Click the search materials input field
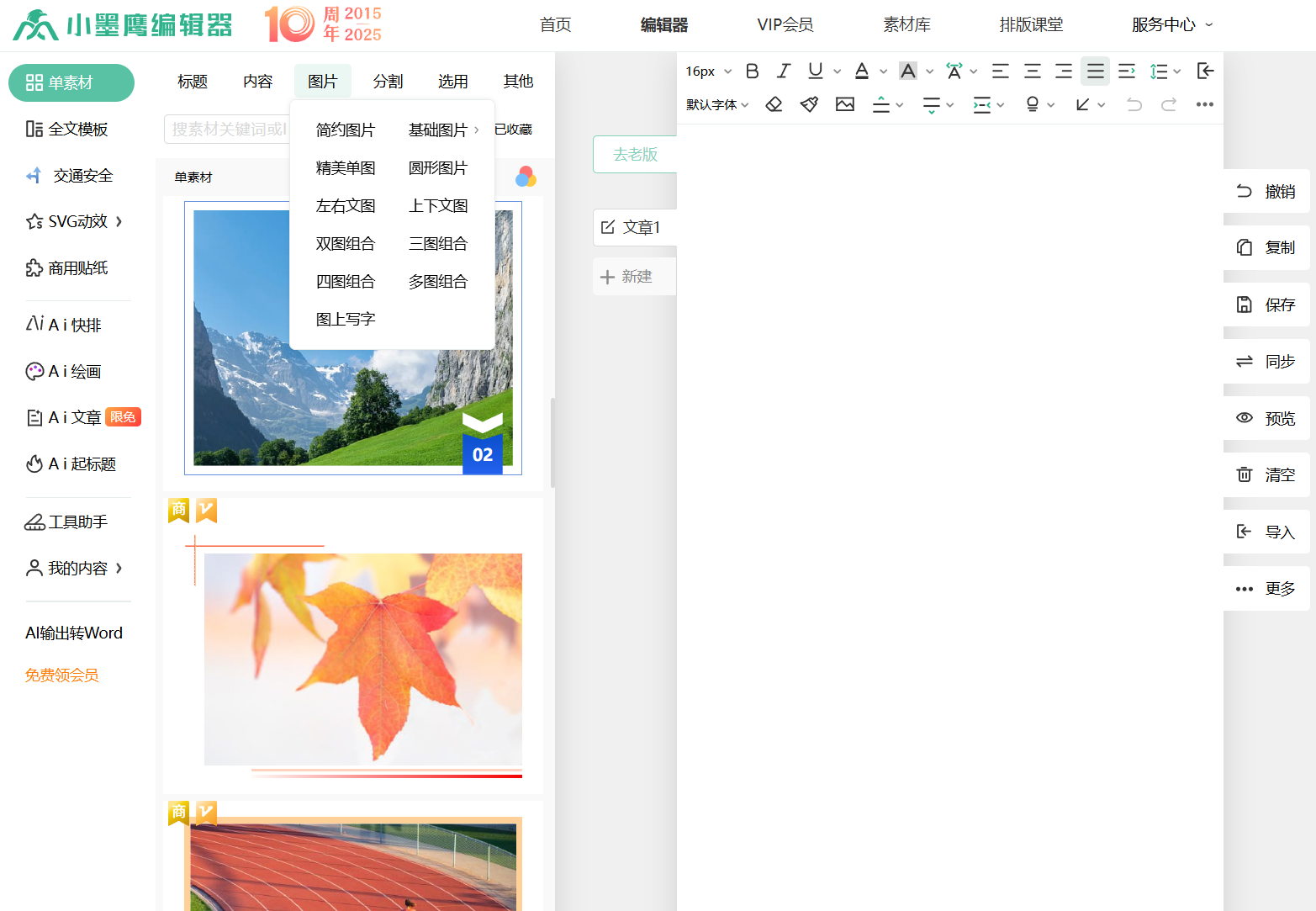The image size is (1316, 911). click(x=227, y=130)
